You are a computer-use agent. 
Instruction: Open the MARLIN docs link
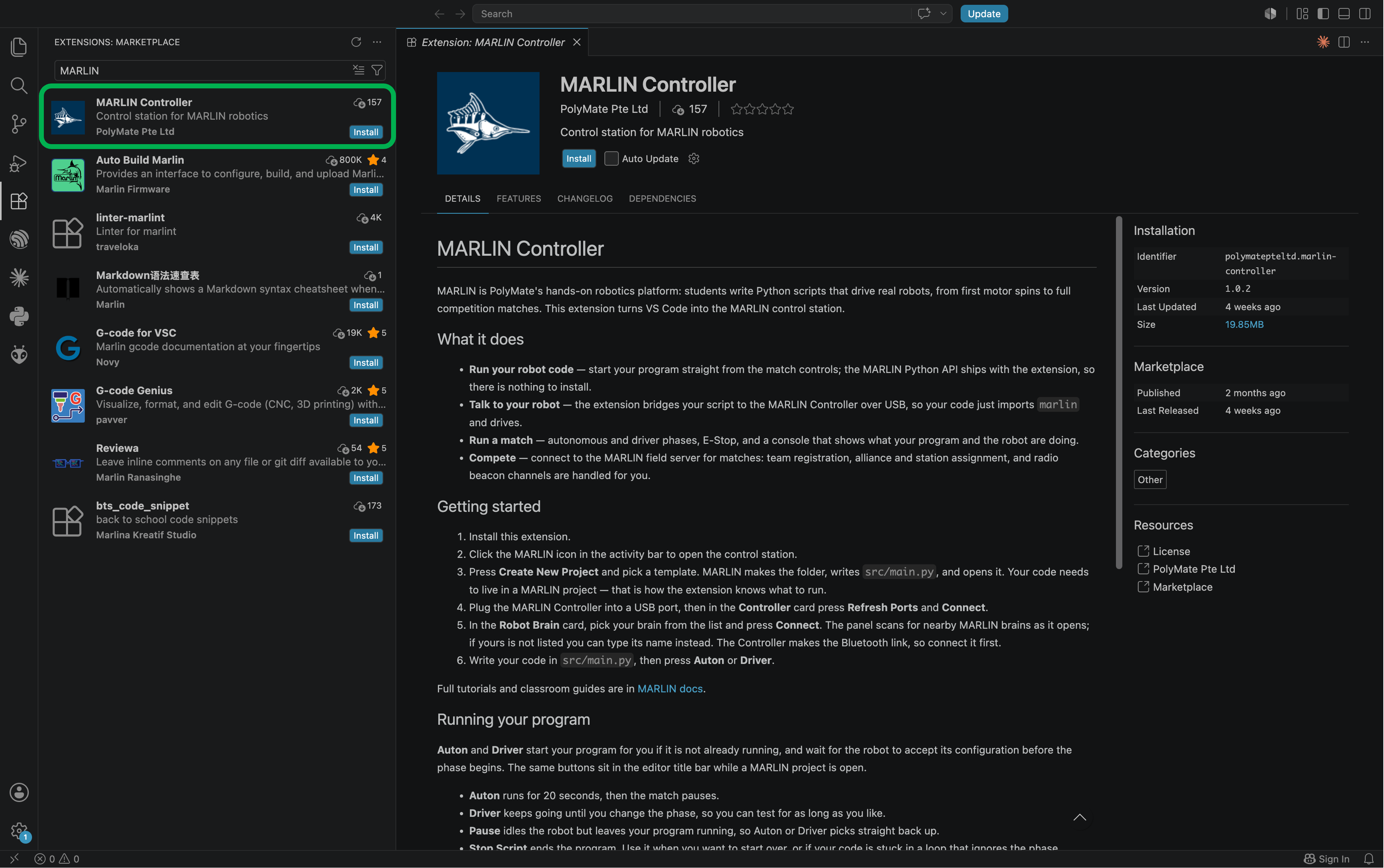tap(670, 688)
